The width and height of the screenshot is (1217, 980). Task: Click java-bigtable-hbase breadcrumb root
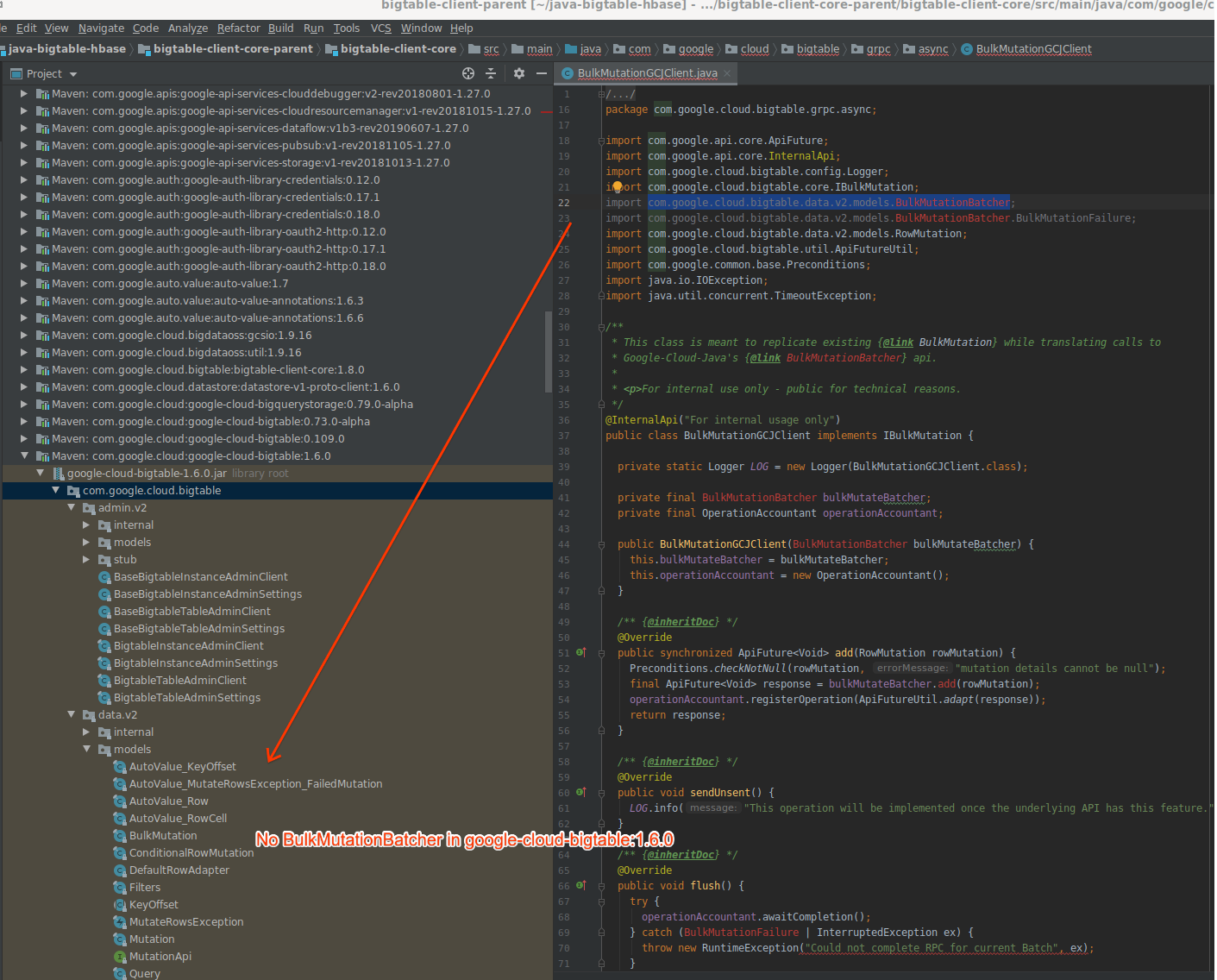click(x=67, y=49)
